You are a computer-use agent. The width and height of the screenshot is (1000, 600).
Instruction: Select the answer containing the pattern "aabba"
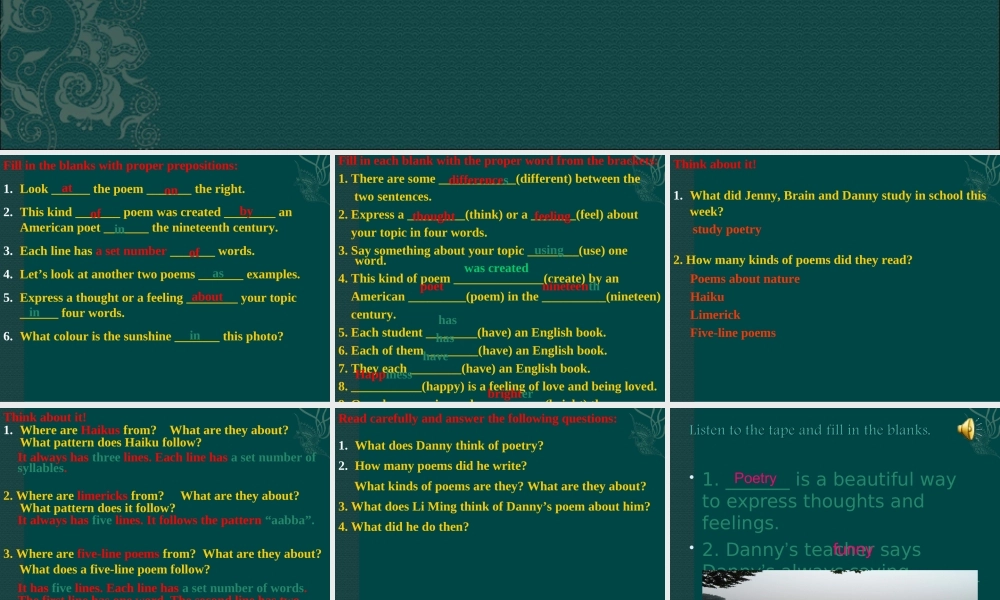pyautogui.click(x=166, y=520)
